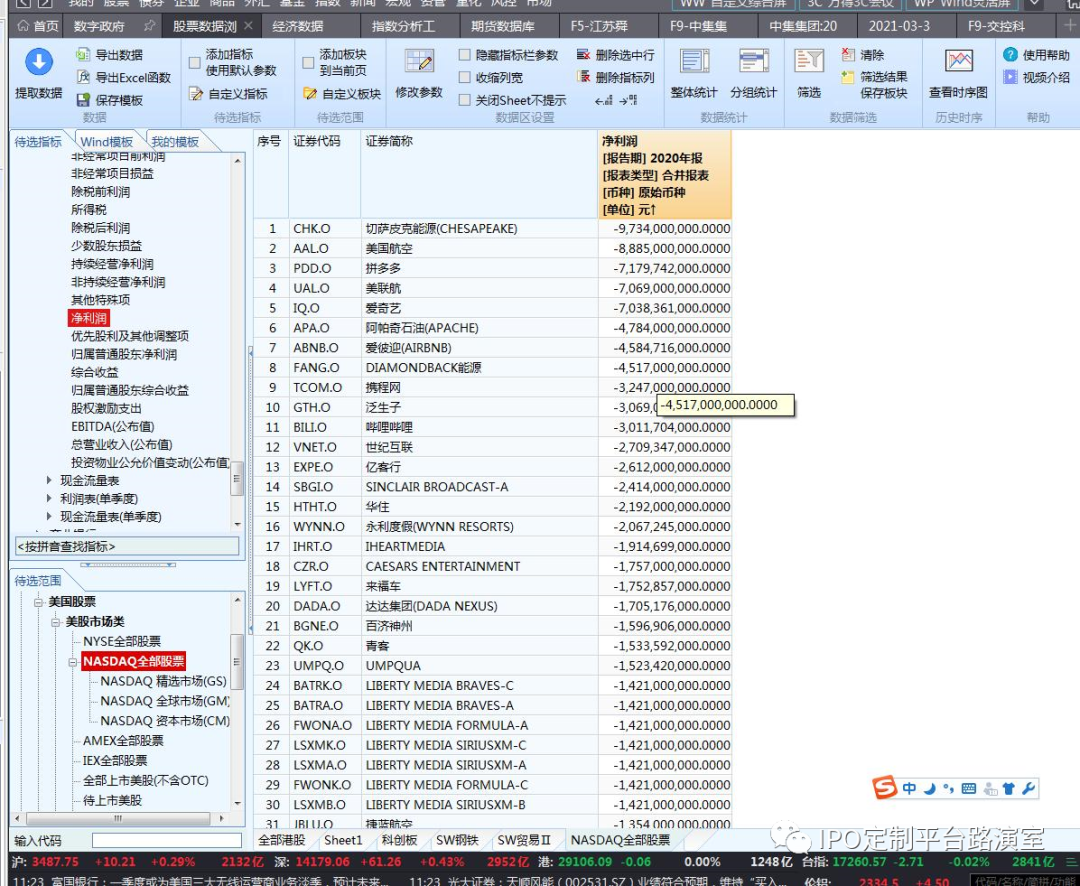Click the 筛选 funnel filter icon

click(809, 62)
